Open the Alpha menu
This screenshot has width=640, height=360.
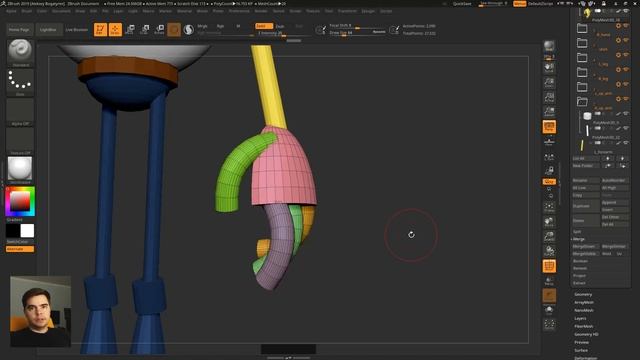coord(11,11)
